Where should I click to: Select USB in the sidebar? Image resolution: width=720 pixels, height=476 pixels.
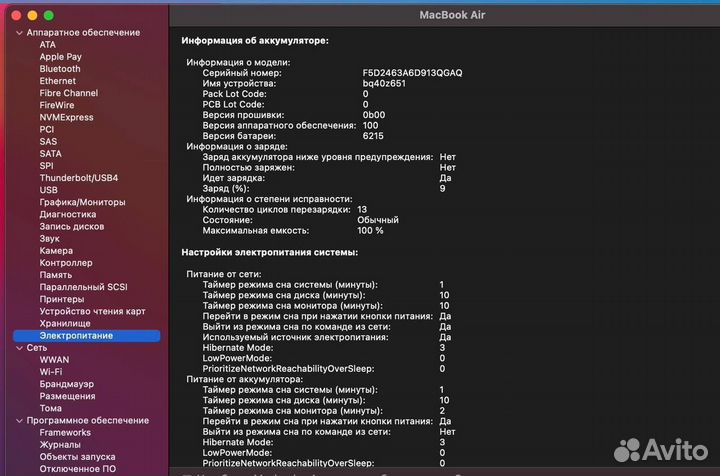coord(48,190)
